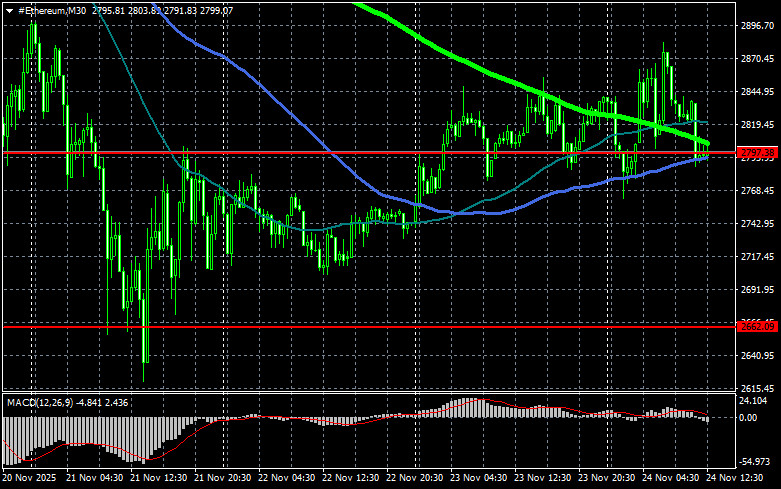Click the 0.00 MACD scale value

click(748, 418)
